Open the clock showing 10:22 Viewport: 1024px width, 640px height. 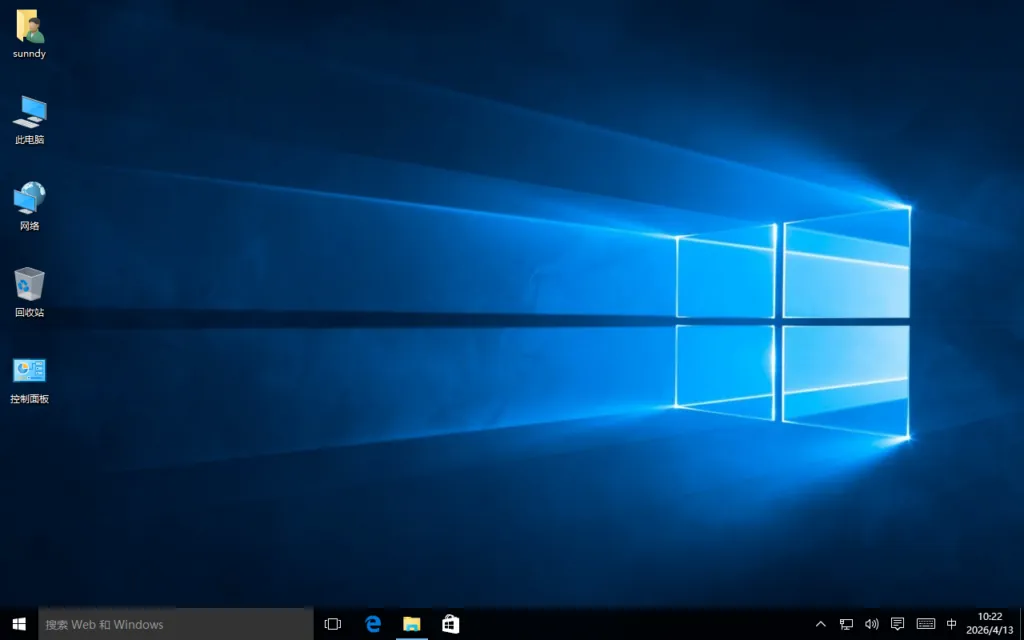989,624
